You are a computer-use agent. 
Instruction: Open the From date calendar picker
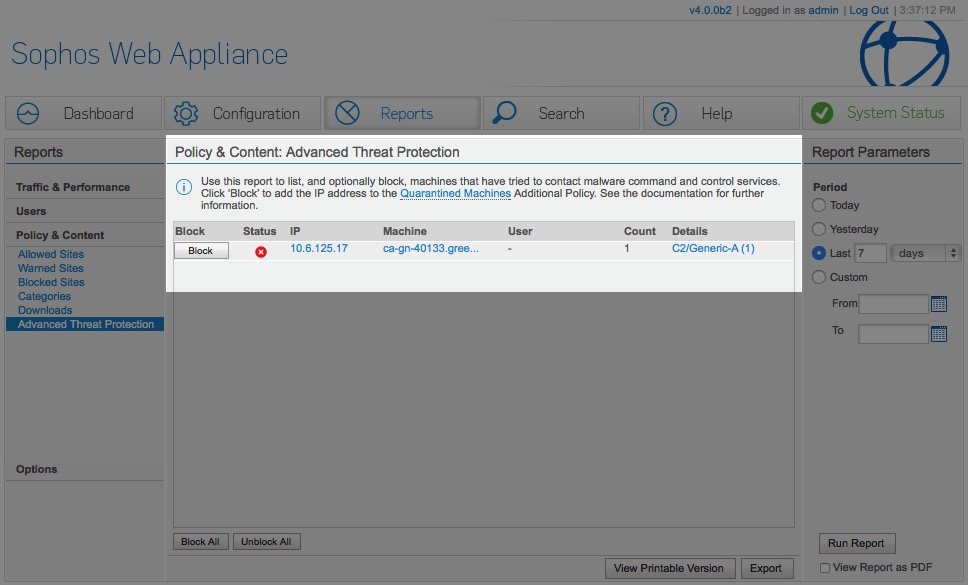[x=938, y=304]
